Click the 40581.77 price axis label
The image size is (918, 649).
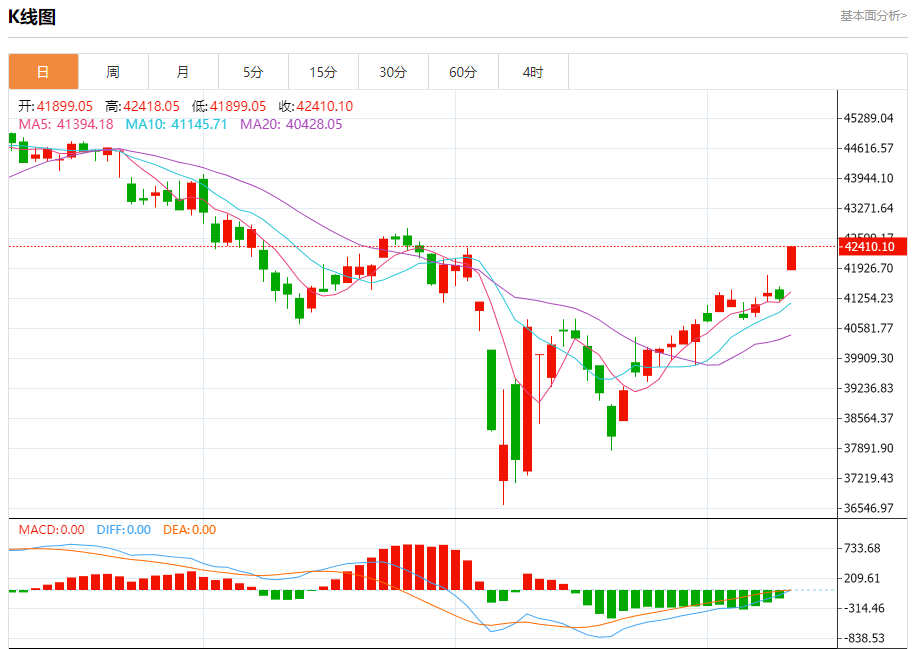click(x=869, y=328)
